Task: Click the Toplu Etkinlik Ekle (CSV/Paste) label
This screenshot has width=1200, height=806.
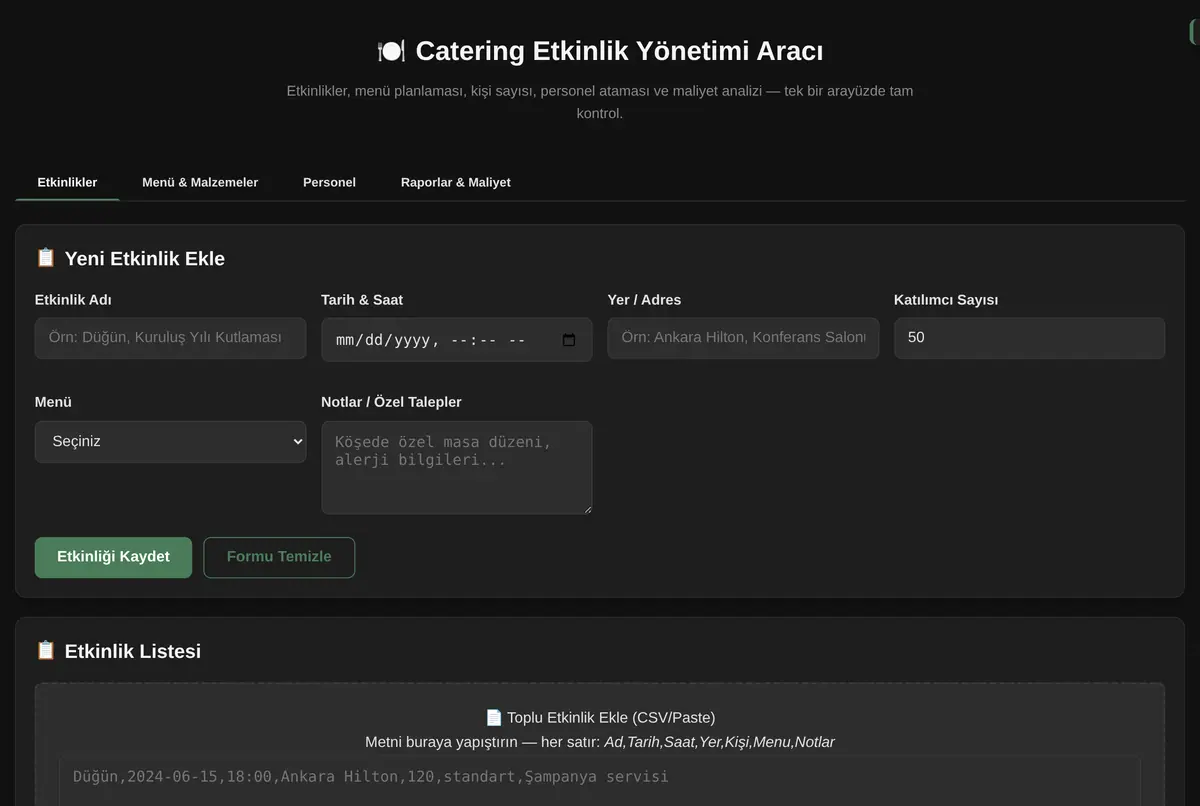Action: [611, 718]
